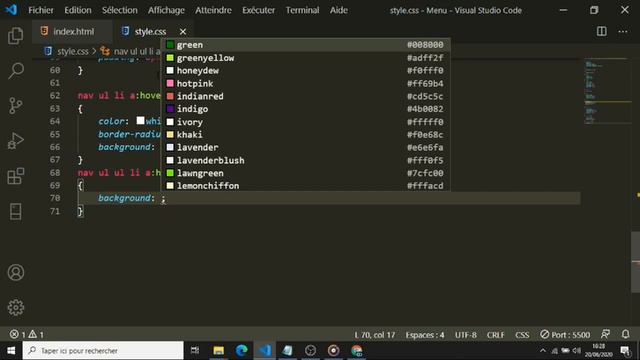Image resolution: width=640 pixels, height=360 pixels.
Task: Open the Accounts menu icon
Action: click(x=16, y=272)
